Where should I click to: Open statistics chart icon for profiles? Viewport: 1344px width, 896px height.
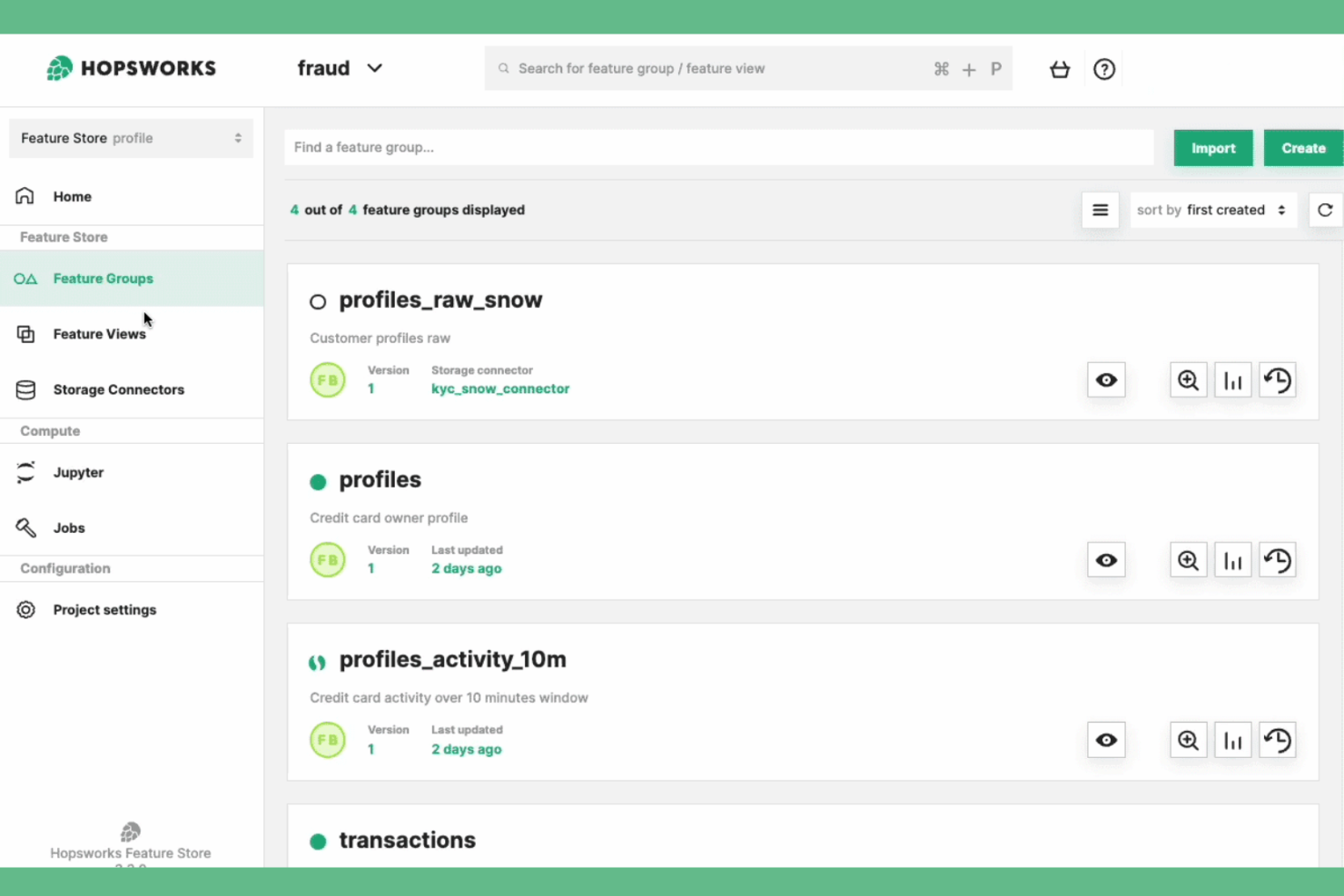pyautogui.click(x=1232, y=560)
